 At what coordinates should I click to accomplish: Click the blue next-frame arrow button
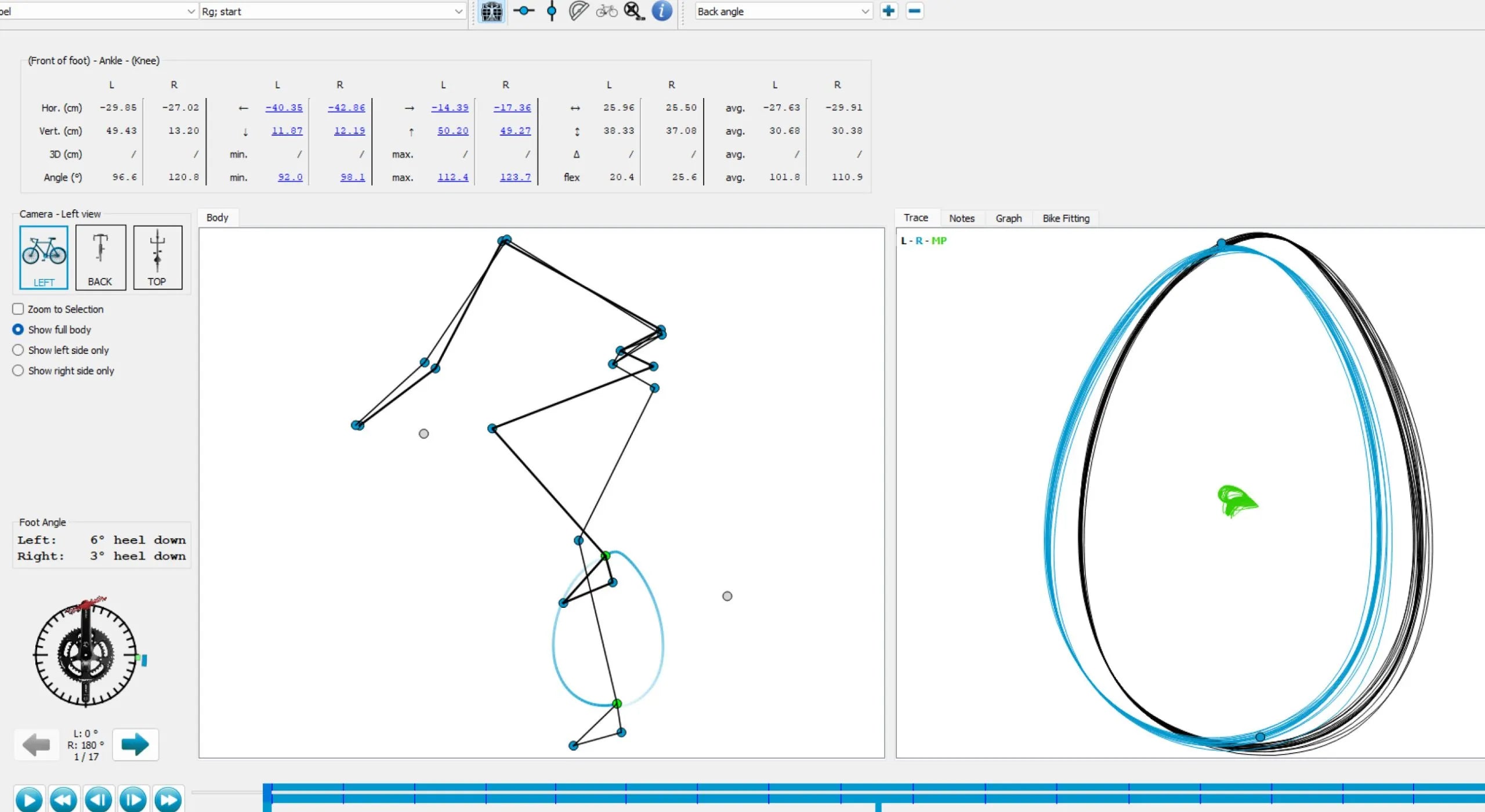click(135, 745)
